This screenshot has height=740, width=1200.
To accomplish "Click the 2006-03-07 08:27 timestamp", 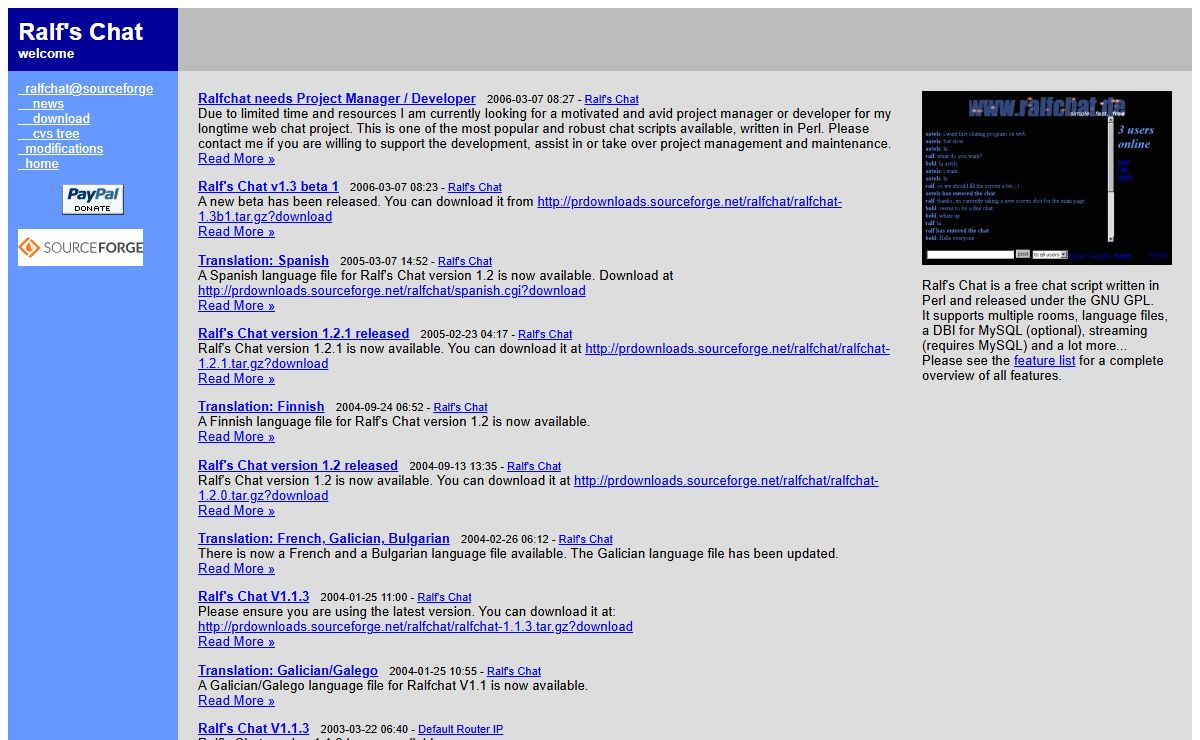I will click(x=530, y=99).
